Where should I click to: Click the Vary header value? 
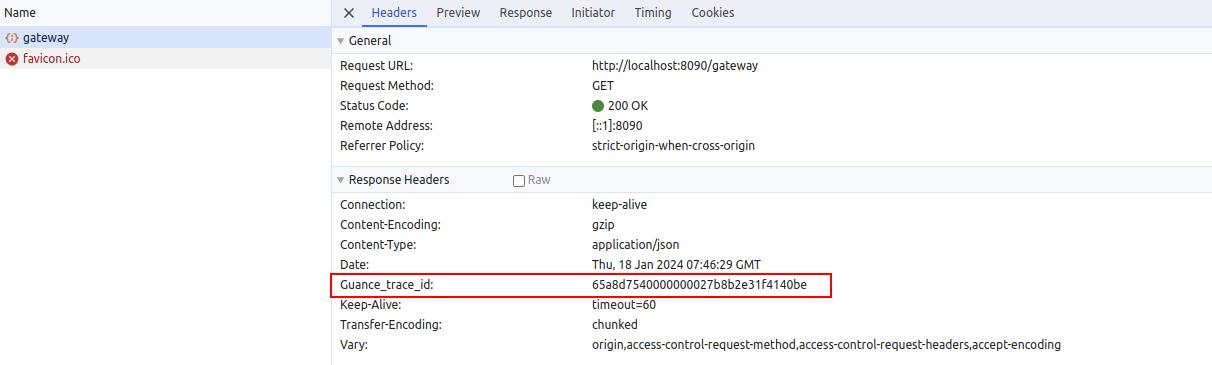[x=826, y=345]
